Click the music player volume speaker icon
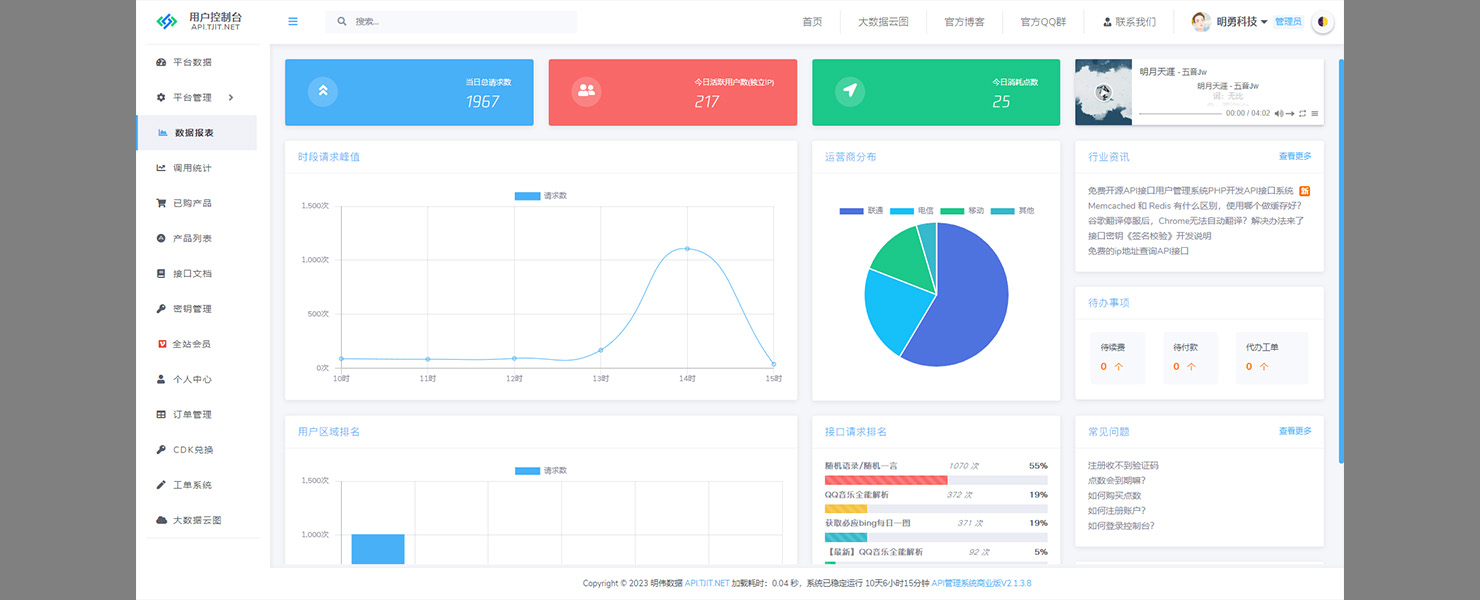 pos(1278,114)
